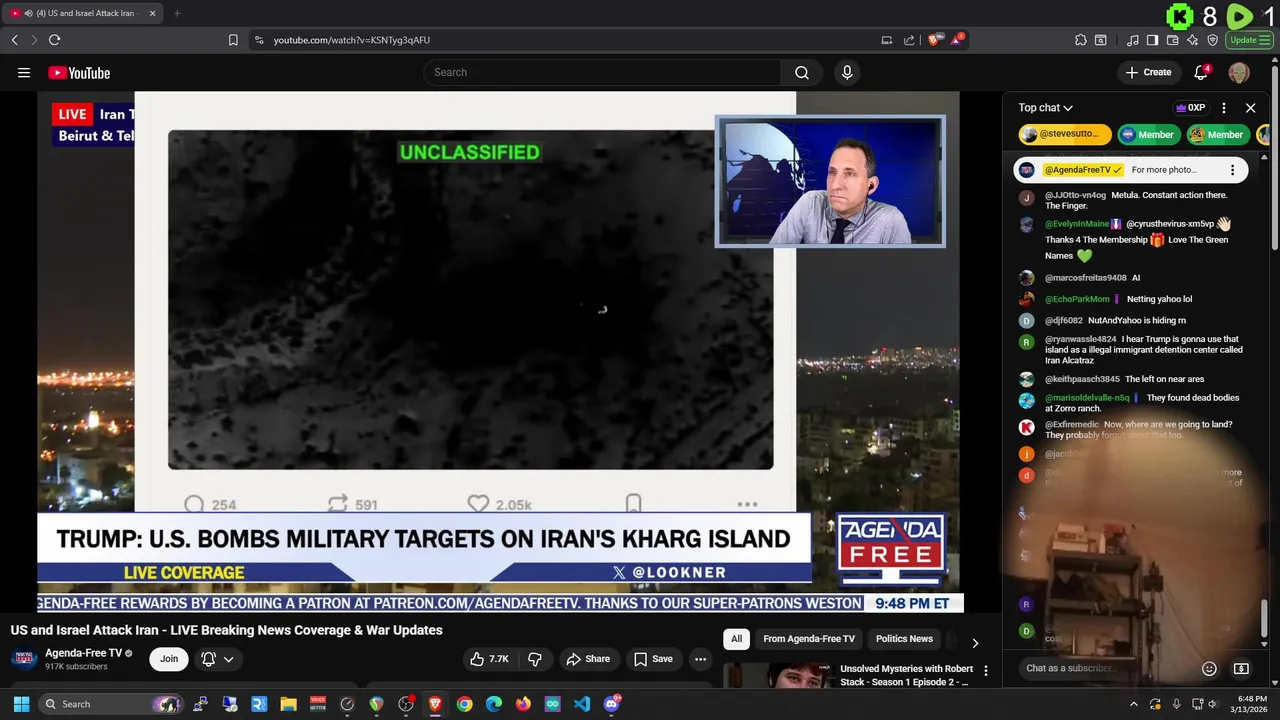This screenshot has width=1280, height=720.
Task: Open the playlist music note icon
Action: pyautogui.click(x=1132, y=40)
